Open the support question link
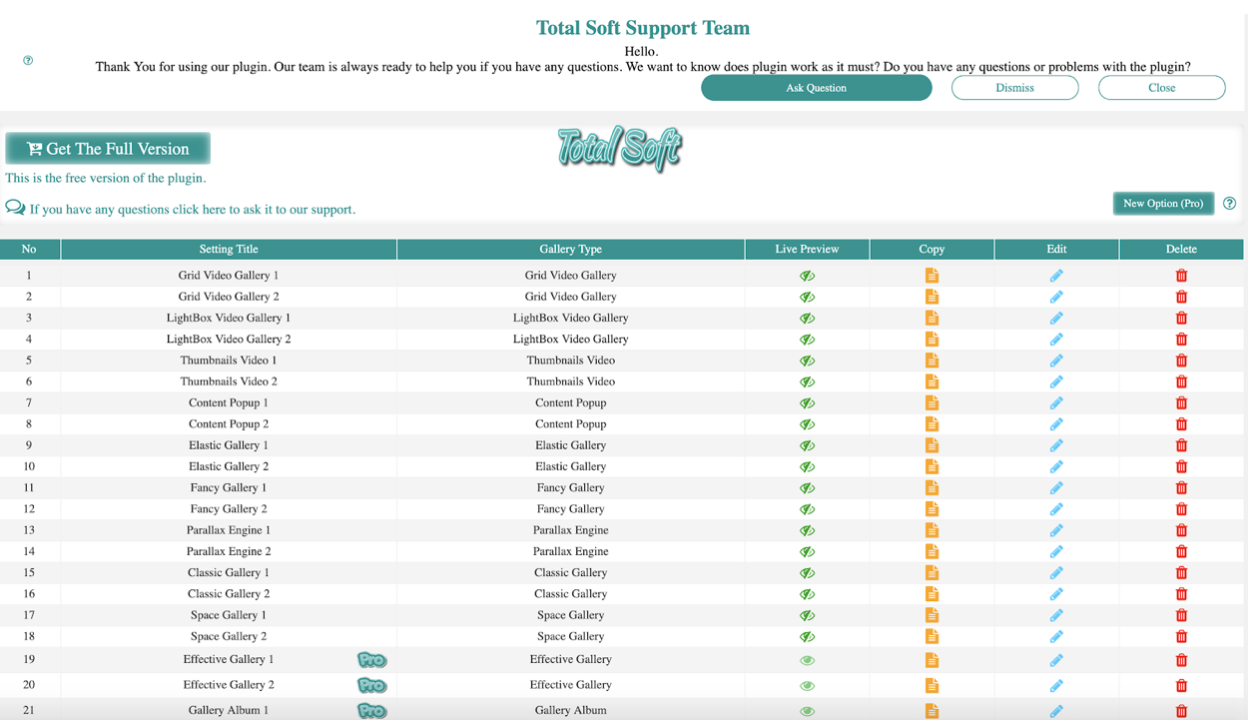This screenshot has width=1252, height=724. (192, 210)
